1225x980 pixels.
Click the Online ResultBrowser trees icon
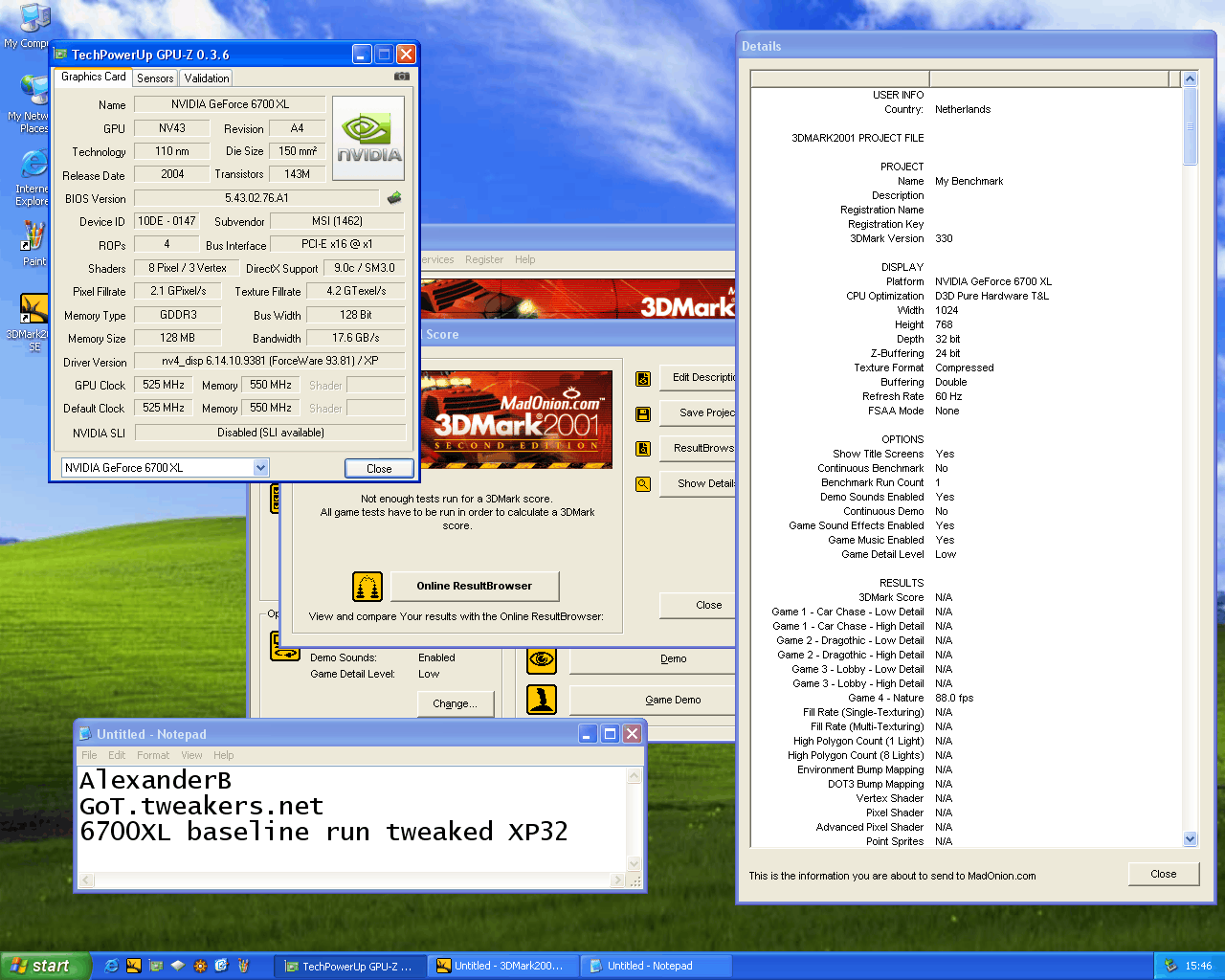(367, 586)
